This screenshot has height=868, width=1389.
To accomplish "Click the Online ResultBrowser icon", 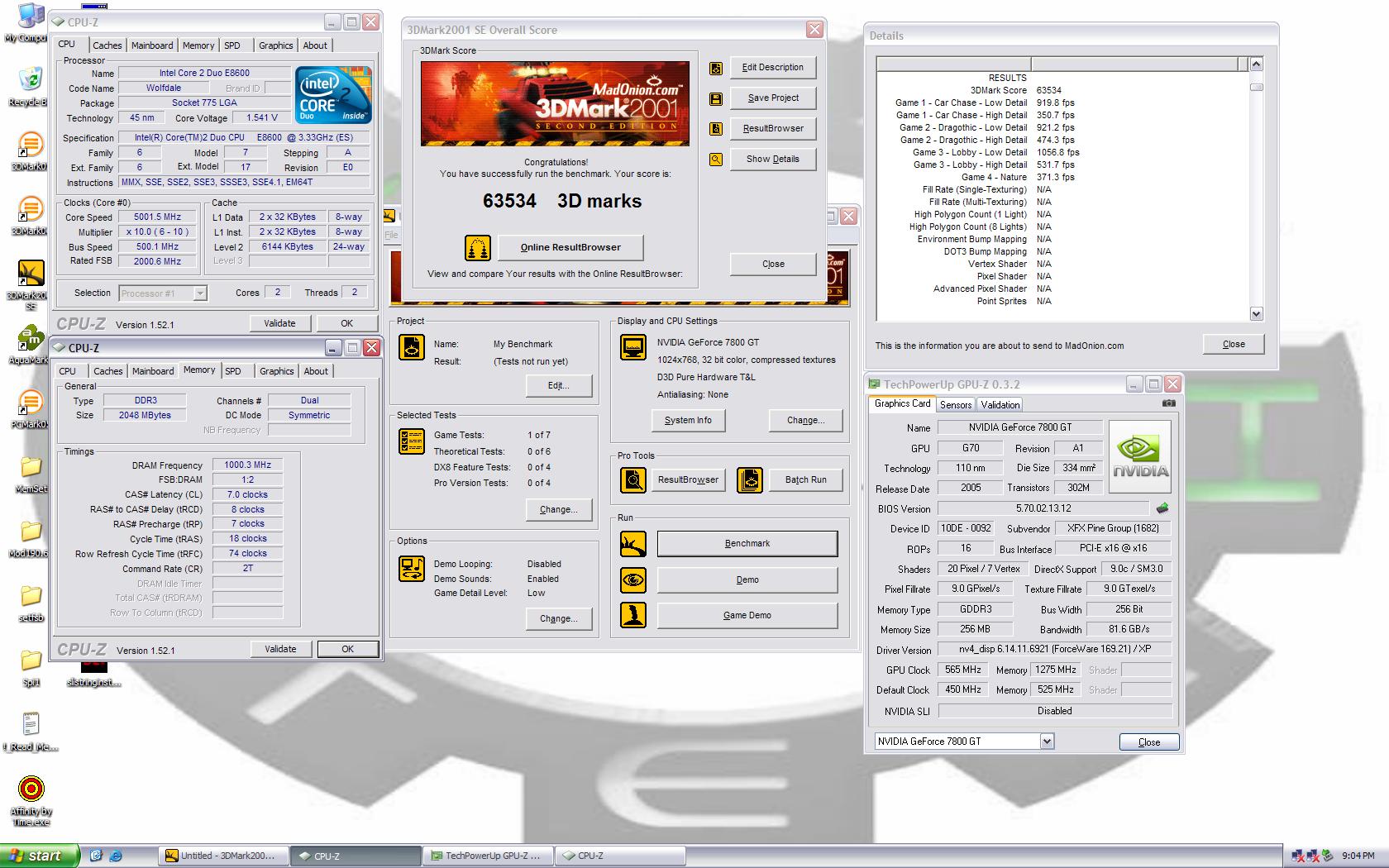I will (478, 247).
